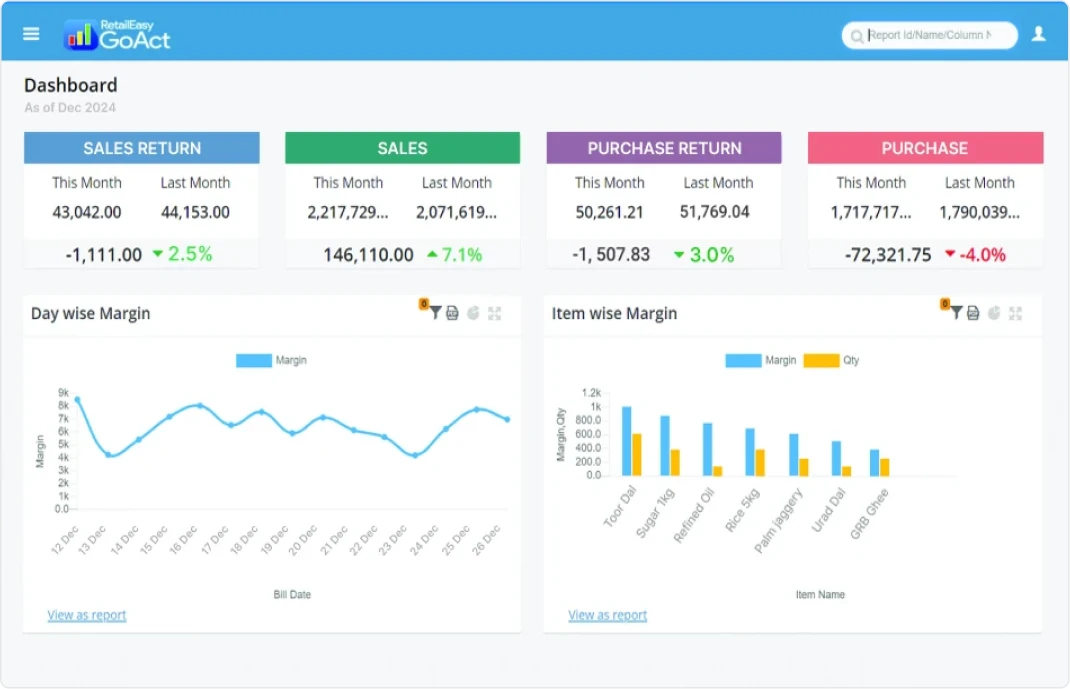This screenshot has height=689, width=1070.
Task: Open the user profile icon
Action: point(1038,32)
